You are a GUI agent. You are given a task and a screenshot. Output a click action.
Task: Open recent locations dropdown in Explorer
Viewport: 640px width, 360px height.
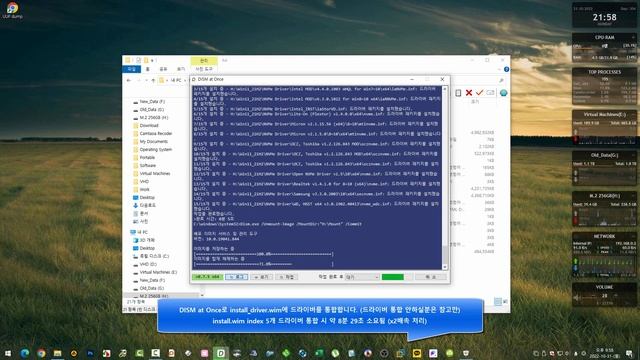(x=147, y=80)
